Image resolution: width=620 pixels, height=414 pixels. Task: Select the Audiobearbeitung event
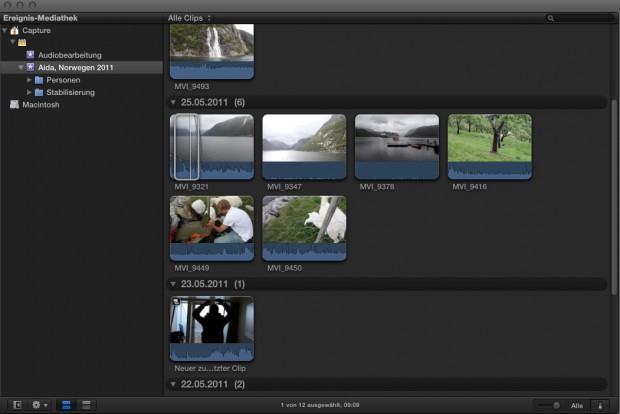click(x=82, y=55)
